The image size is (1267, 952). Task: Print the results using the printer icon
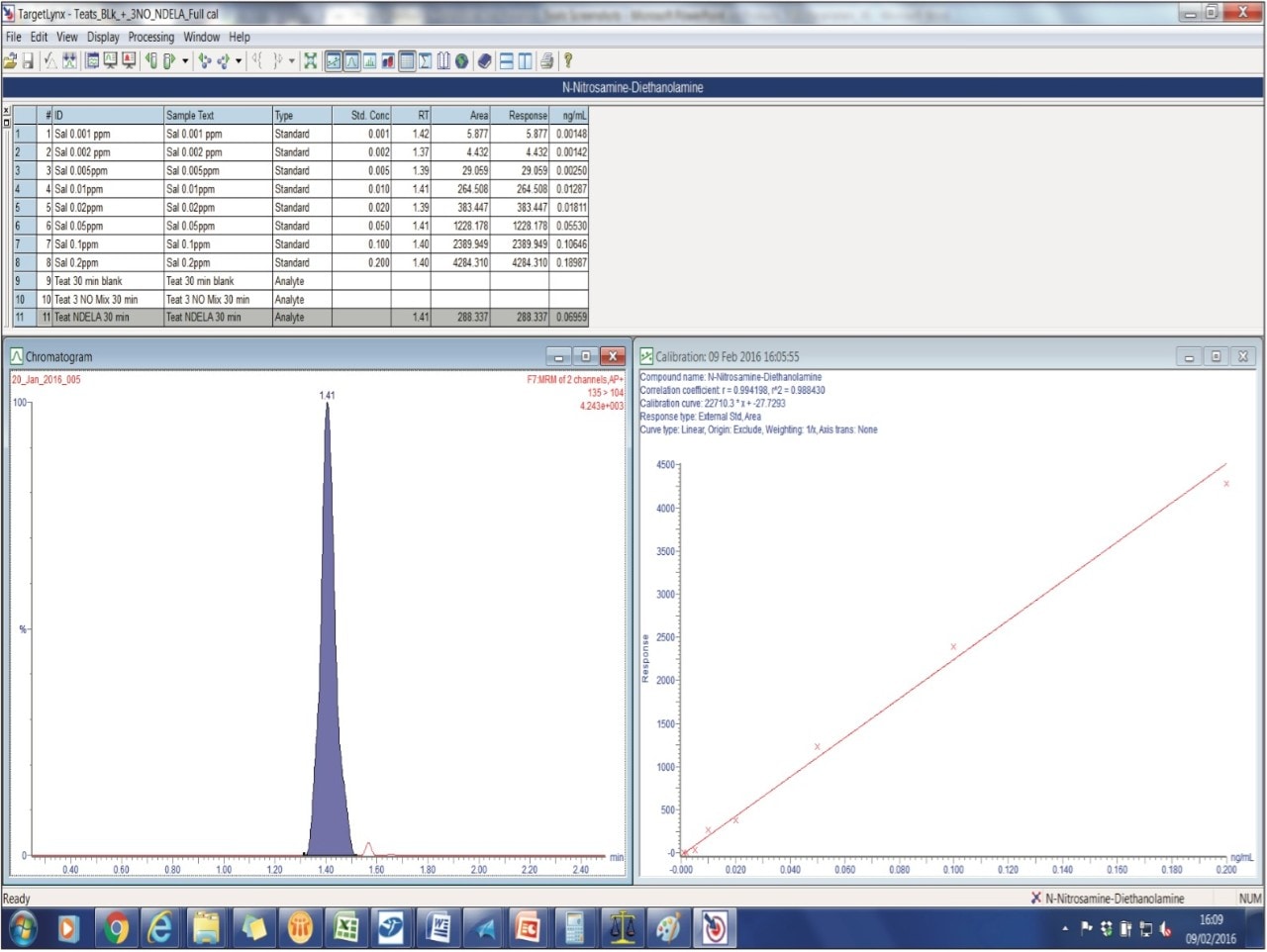(546, 60)
